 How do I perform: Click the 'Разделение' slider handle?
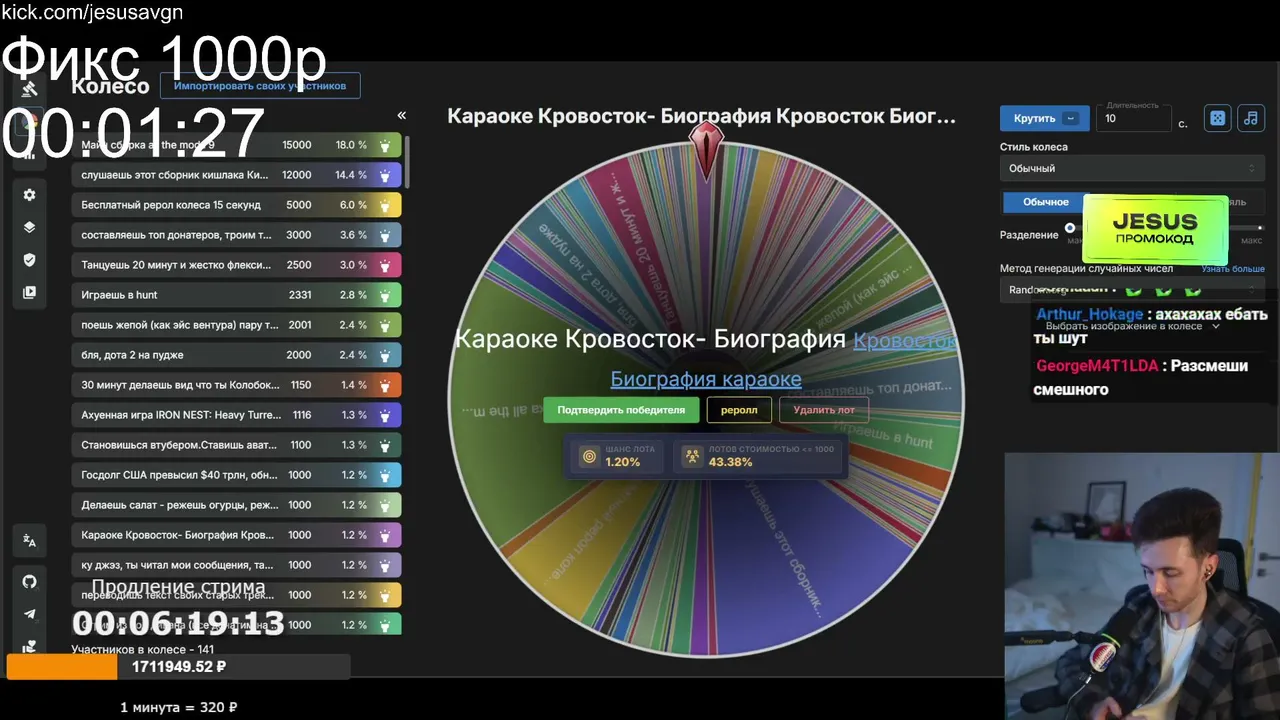pos(1070,228)
